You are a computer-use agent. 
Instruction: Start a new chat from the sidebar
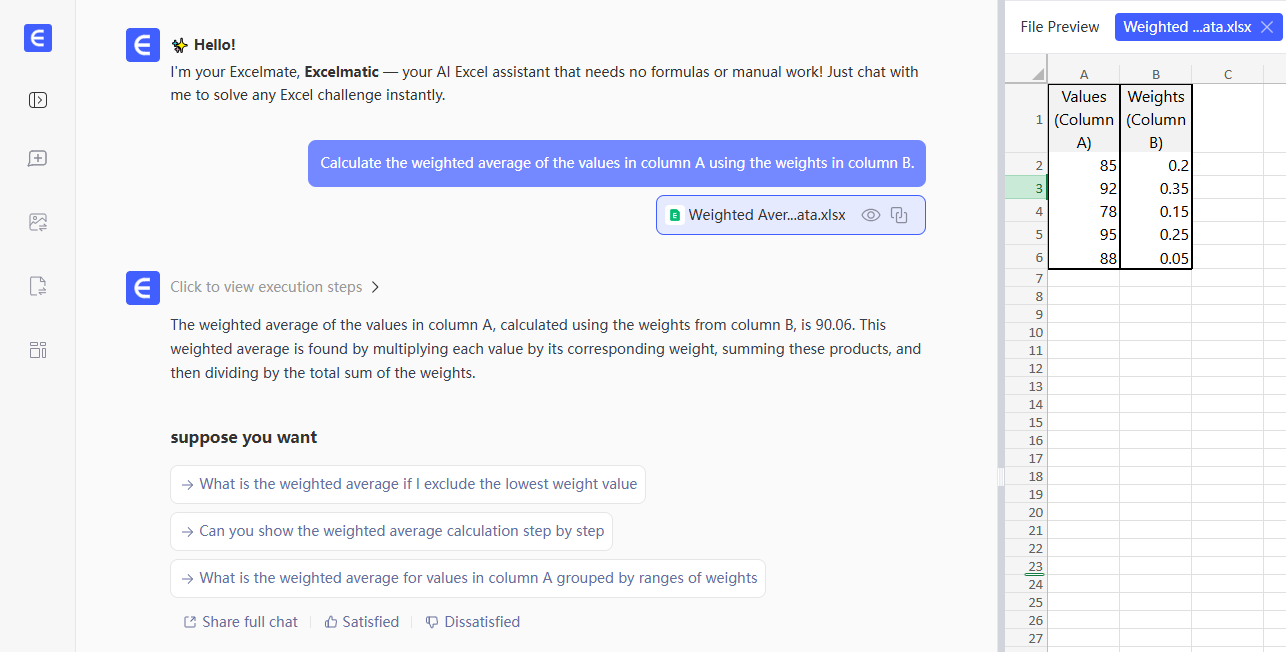point(38,159)
